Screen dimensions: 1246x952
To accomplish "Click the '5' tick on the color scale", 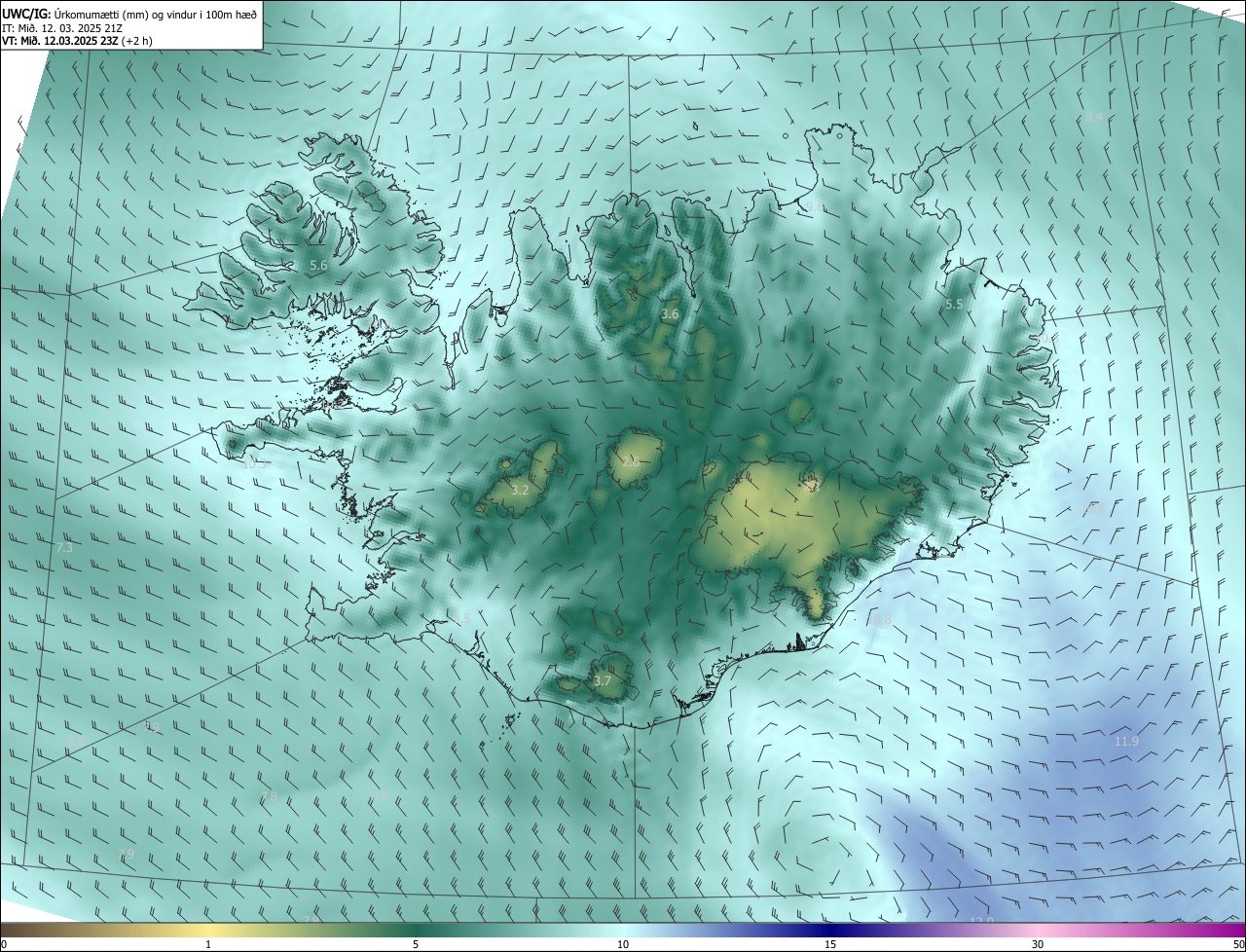I will [416, 944].
